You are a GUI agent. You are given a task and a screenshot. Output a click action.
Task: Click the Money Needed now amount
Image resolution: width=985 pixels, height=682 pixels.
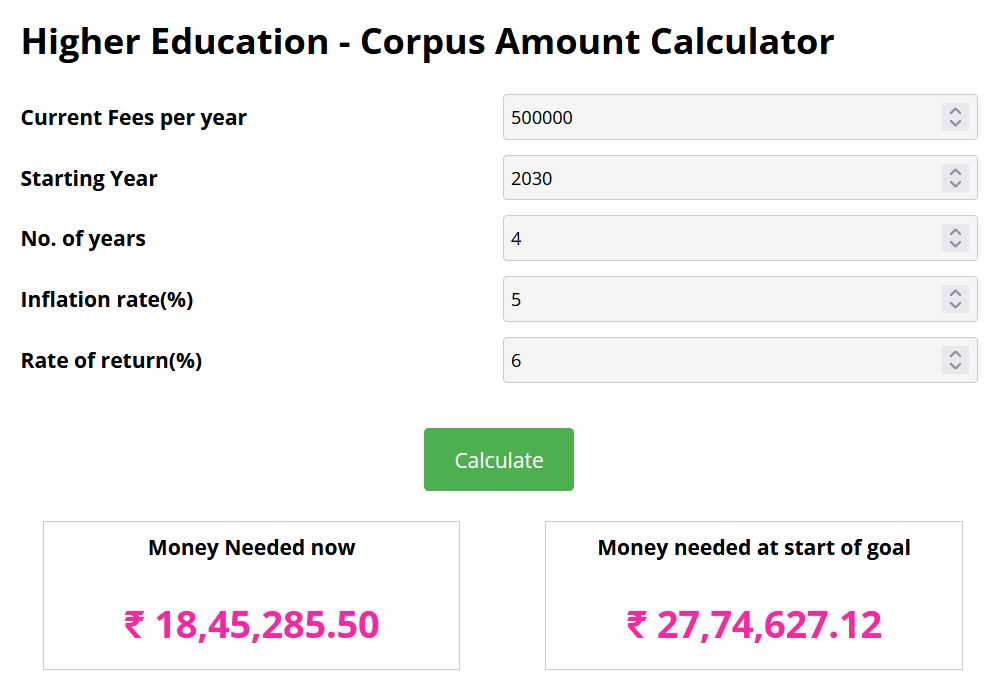251,625
